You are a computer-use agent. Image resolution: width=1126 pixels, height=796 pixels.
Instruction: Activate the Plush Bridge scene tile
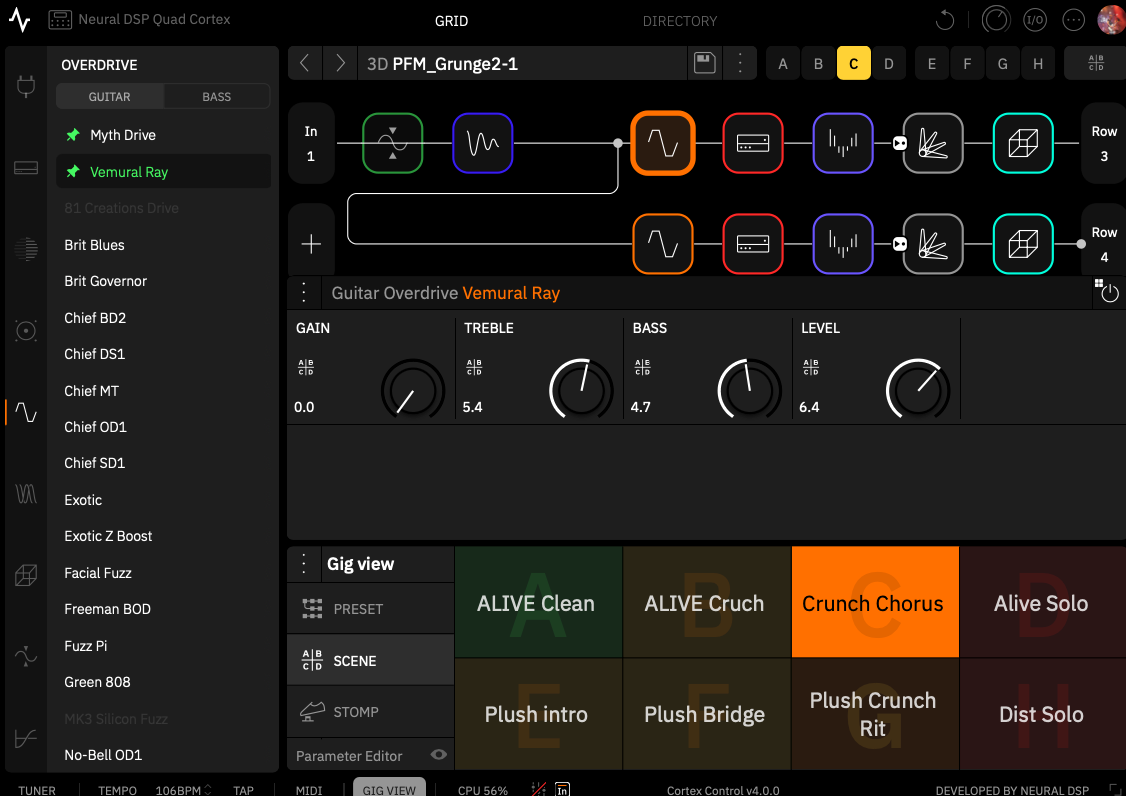point(706,713)
